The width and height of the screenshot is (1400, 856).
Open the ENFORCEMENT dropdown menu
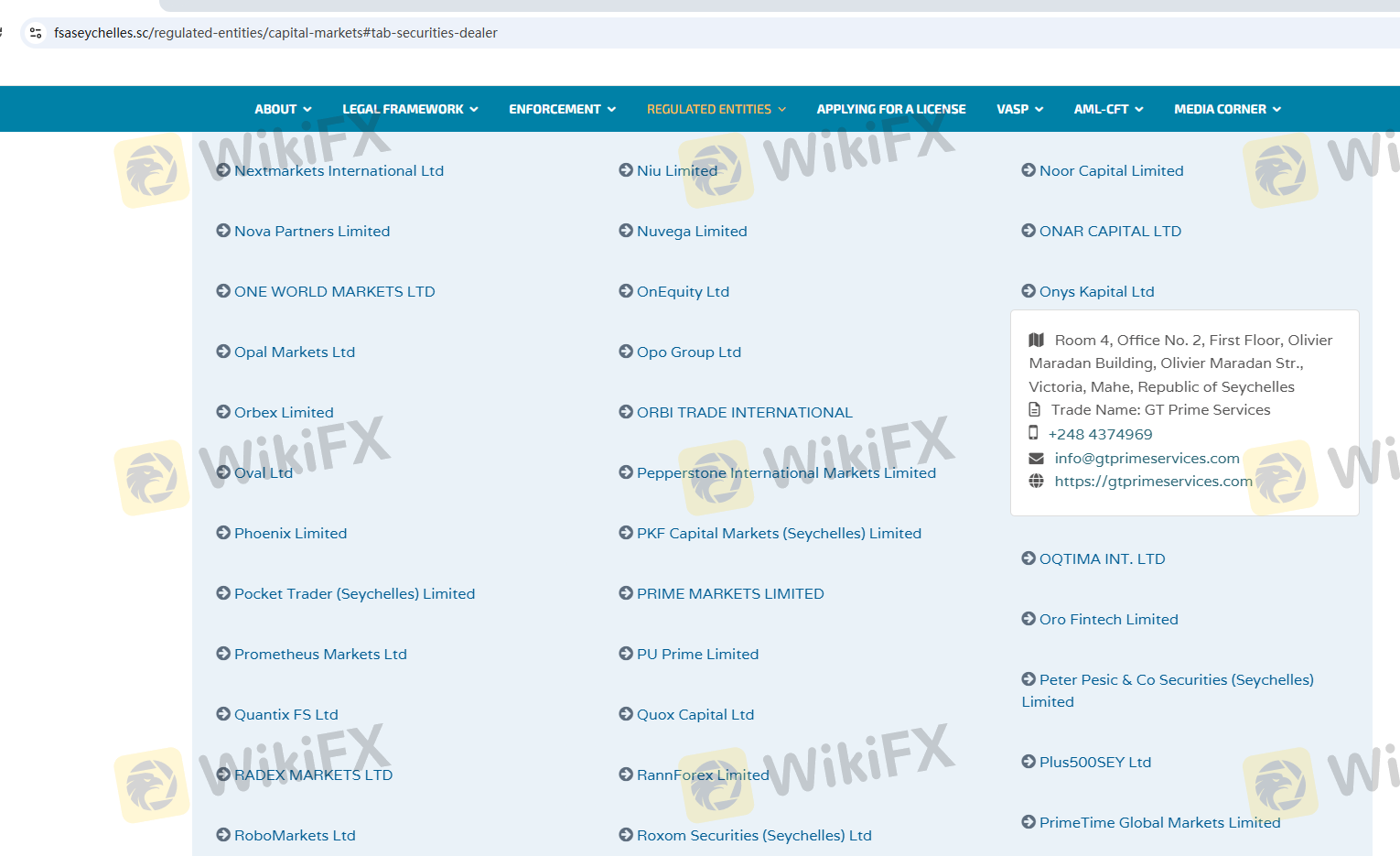(x=562, y=109)
